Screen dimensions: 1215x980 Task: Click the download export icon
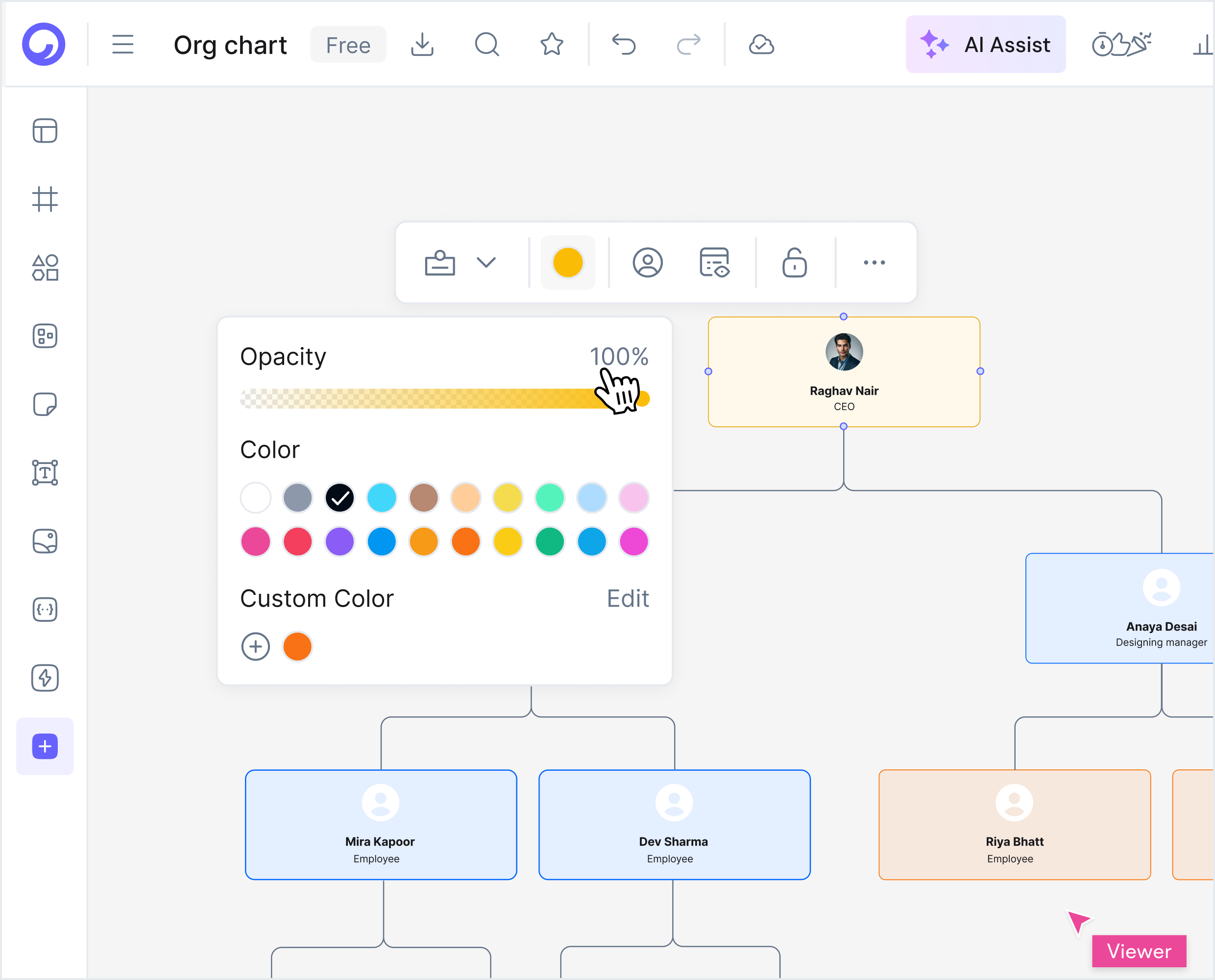[422, 44]
